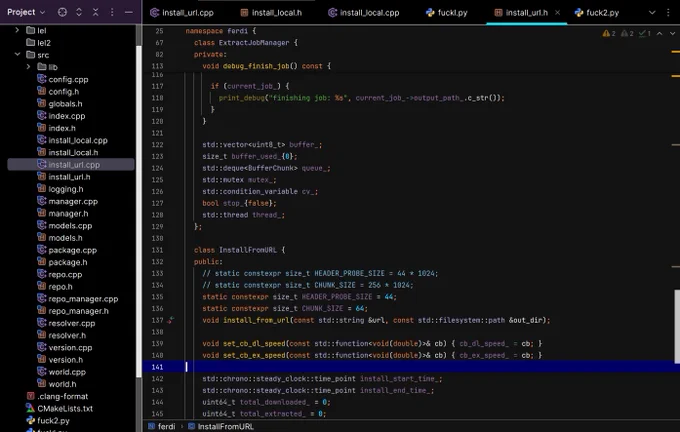This screenshot has width=680, height=432.
Task: Open manager.cpp in project tree
Action: [68, 201]
